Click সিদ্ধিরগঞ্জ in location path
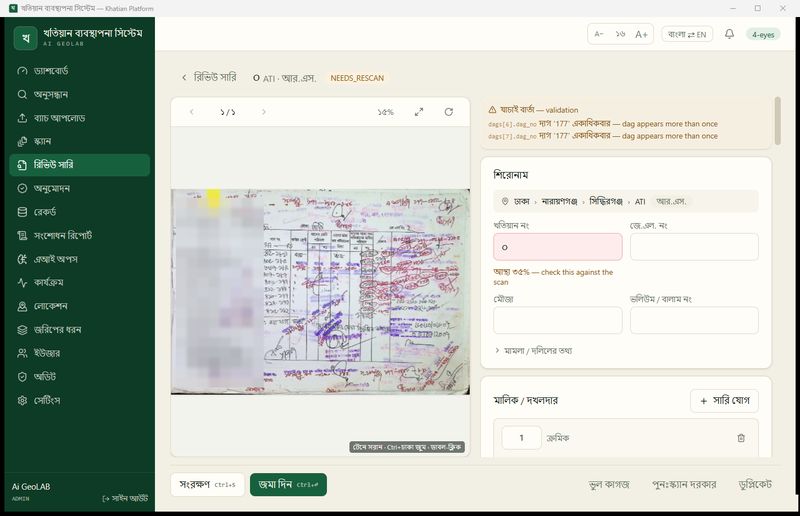The image size is (800, 516). pos(606,202)
